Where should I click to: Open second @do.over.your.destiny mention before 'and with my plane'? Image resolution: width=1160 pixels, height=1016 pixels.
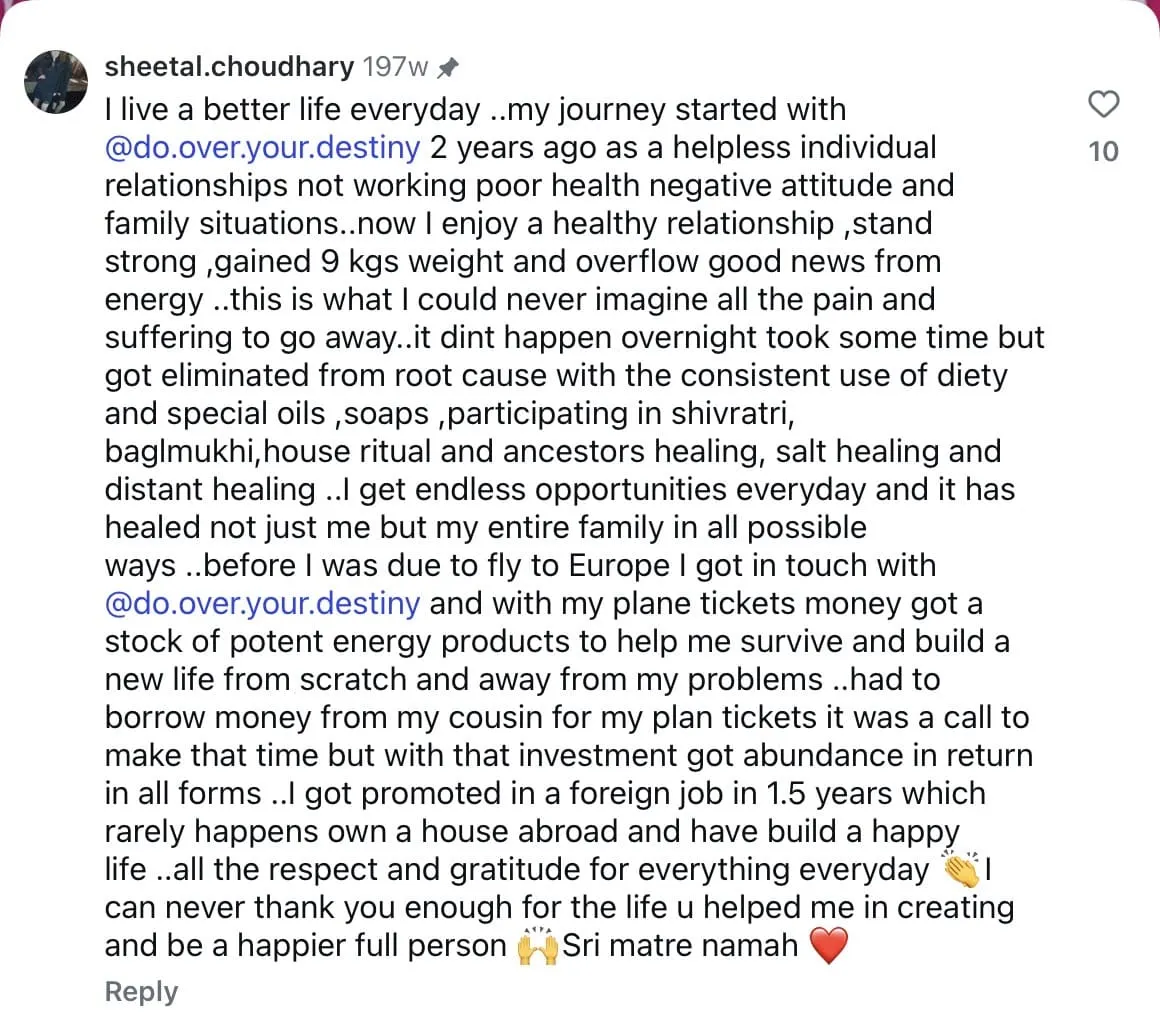263,604
